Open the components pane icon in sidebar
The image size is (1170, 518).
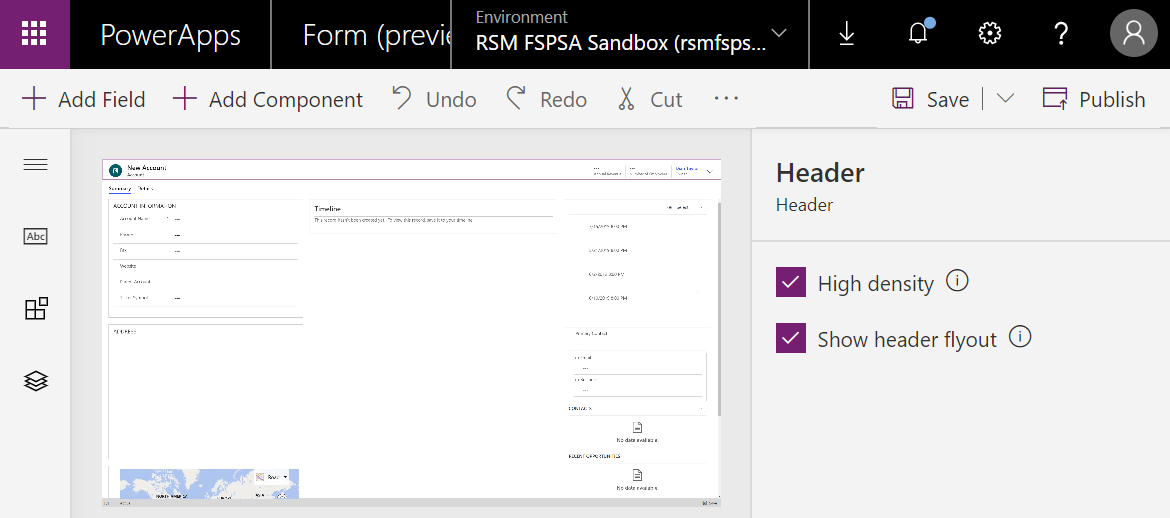[x=36, y=309]
